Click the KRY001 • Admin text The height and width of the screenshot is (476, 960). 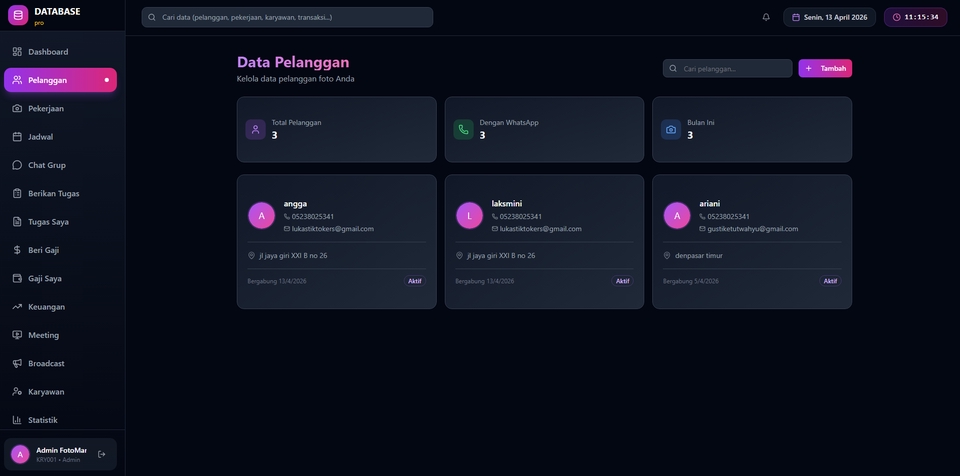58,460
